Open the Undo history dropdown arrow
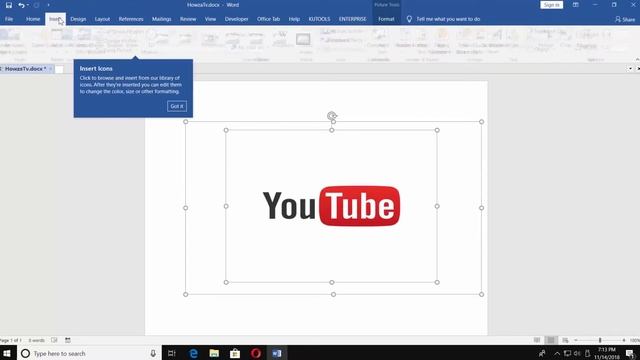Viewport: 640px width, 360px height. click(x=27, y=5)
